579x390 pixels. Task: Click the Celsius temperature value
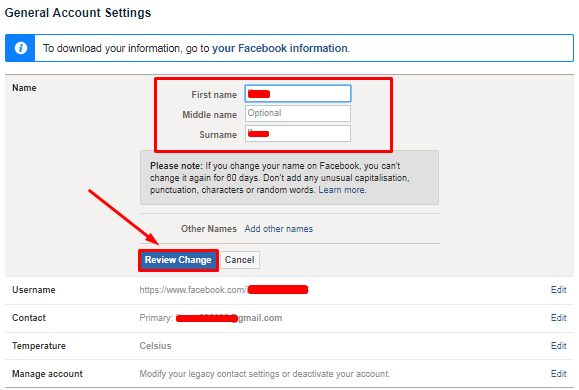(x=155, y=346)
